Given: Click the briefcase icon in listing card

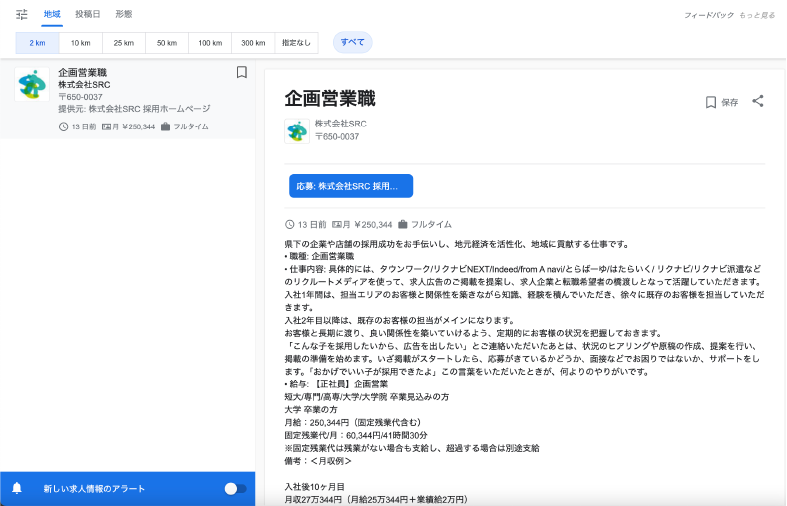Looking at the screenshot, I should 166,127.
